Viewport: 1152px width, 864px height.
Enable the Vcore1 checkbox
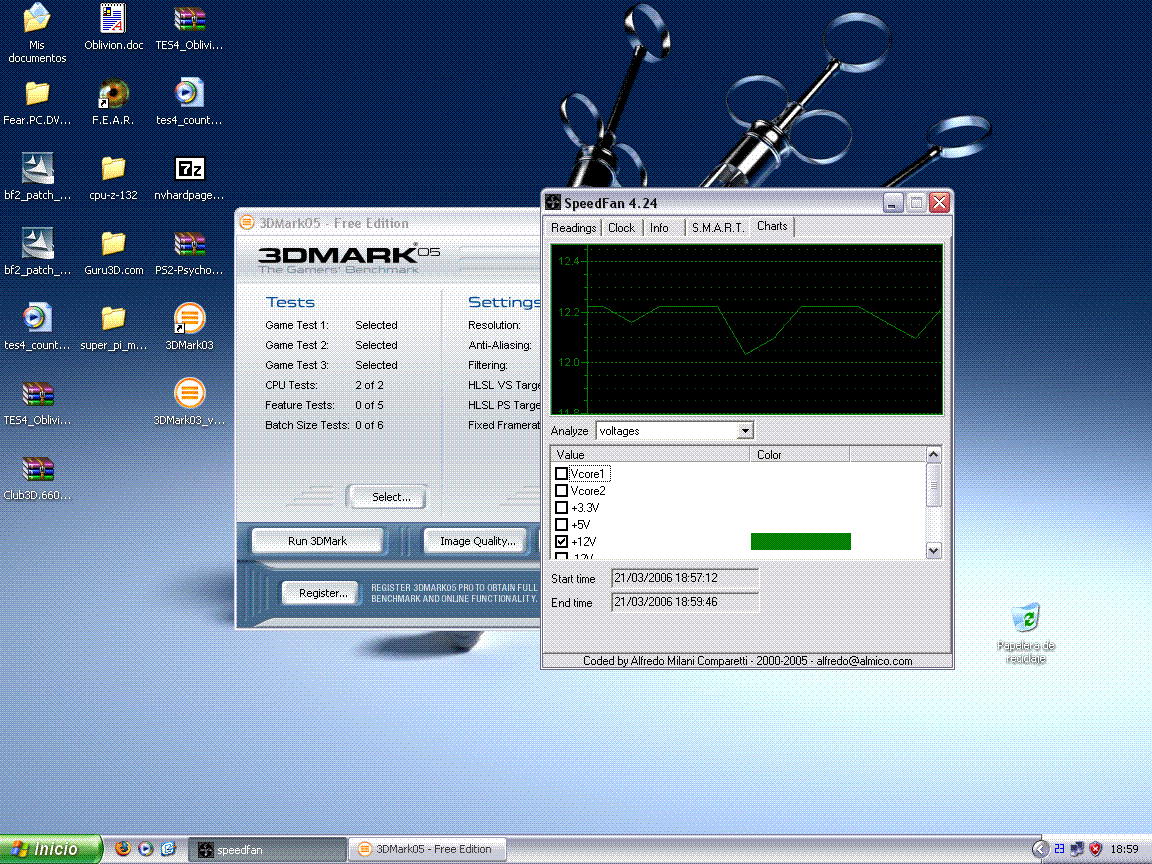(561, 474)
